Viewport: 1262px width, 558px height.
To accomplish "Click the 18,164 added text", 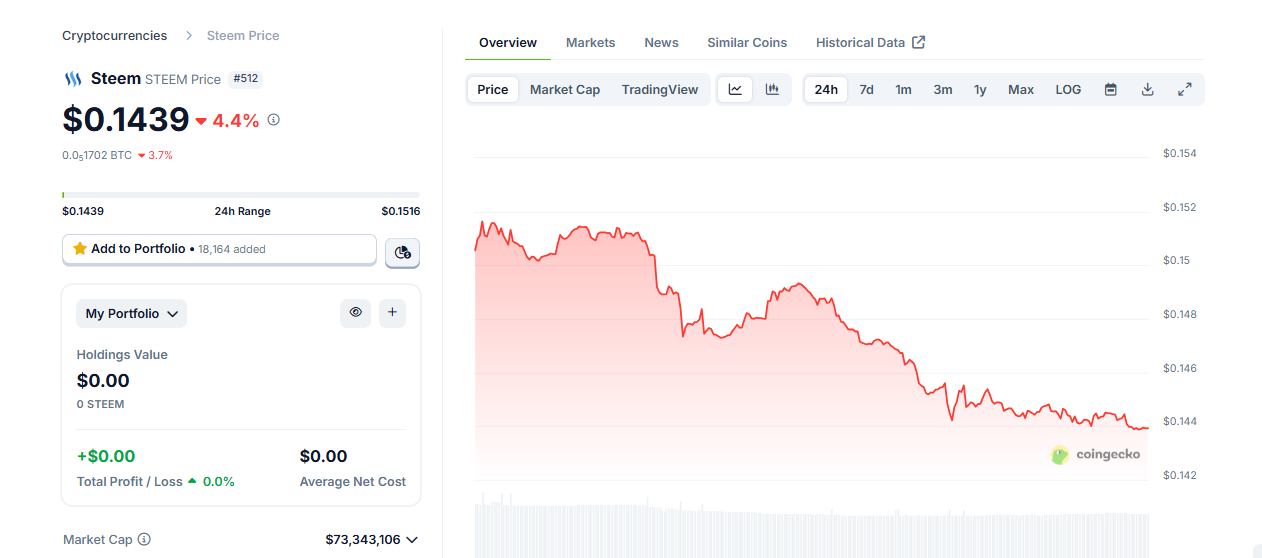I will pos(232,249).
